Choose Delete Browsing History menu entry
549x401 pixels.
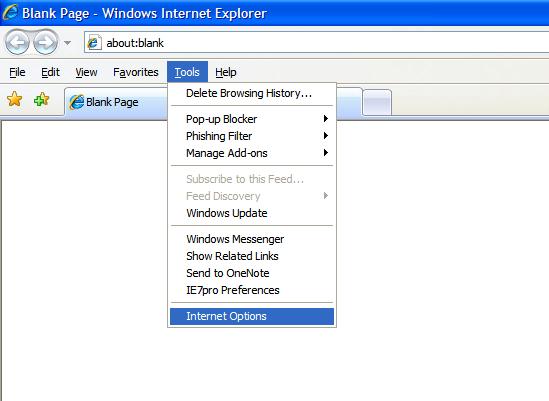(x=252, y=93)
